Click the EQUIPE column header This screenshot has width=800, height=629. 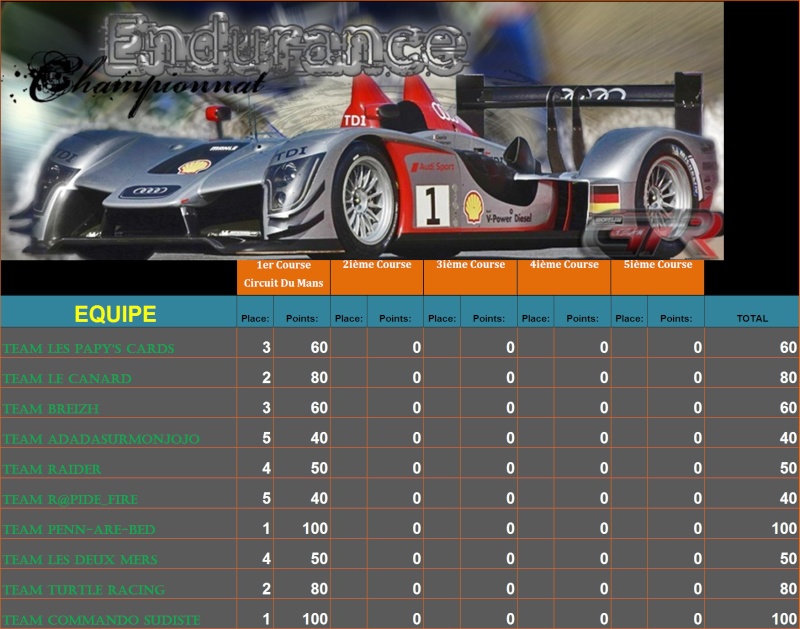(118, 312)
